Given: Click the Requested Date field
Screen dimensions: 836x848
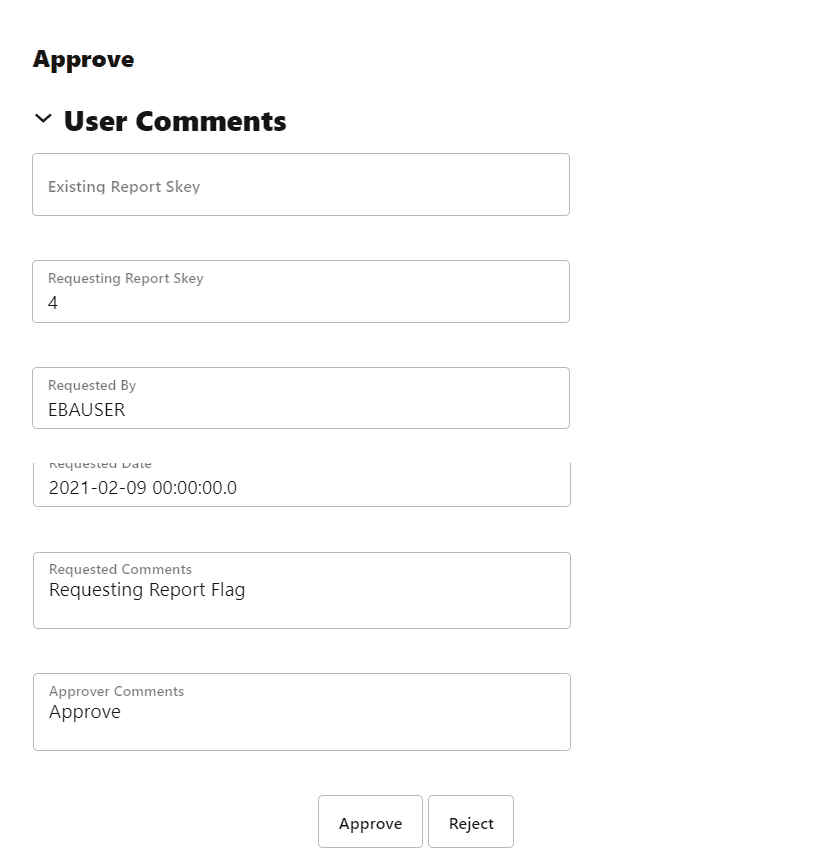Looking at the screenshot, I should point(300,480).
